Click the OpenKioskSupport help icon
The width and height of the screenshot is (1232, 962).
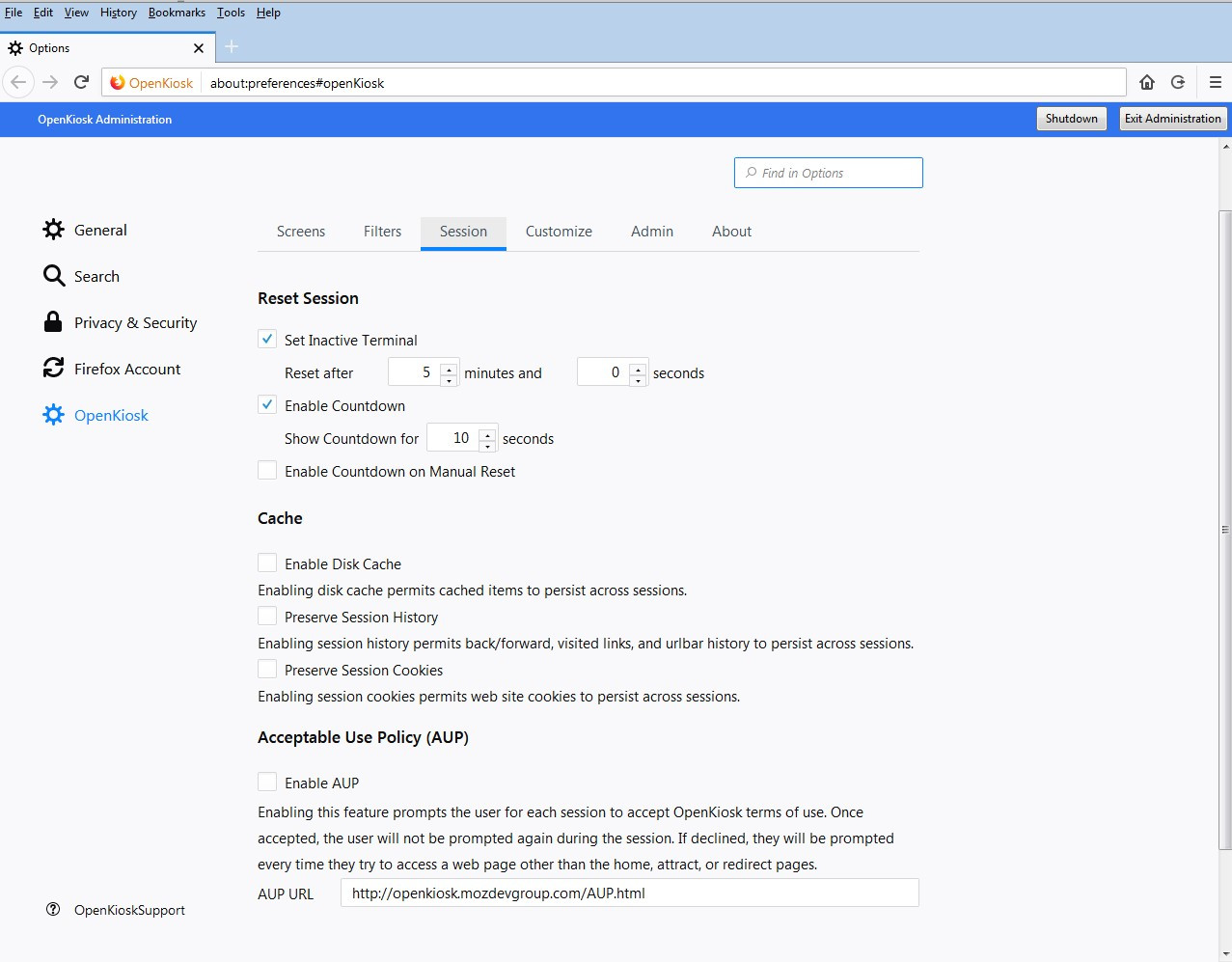(x=53, y=909)
